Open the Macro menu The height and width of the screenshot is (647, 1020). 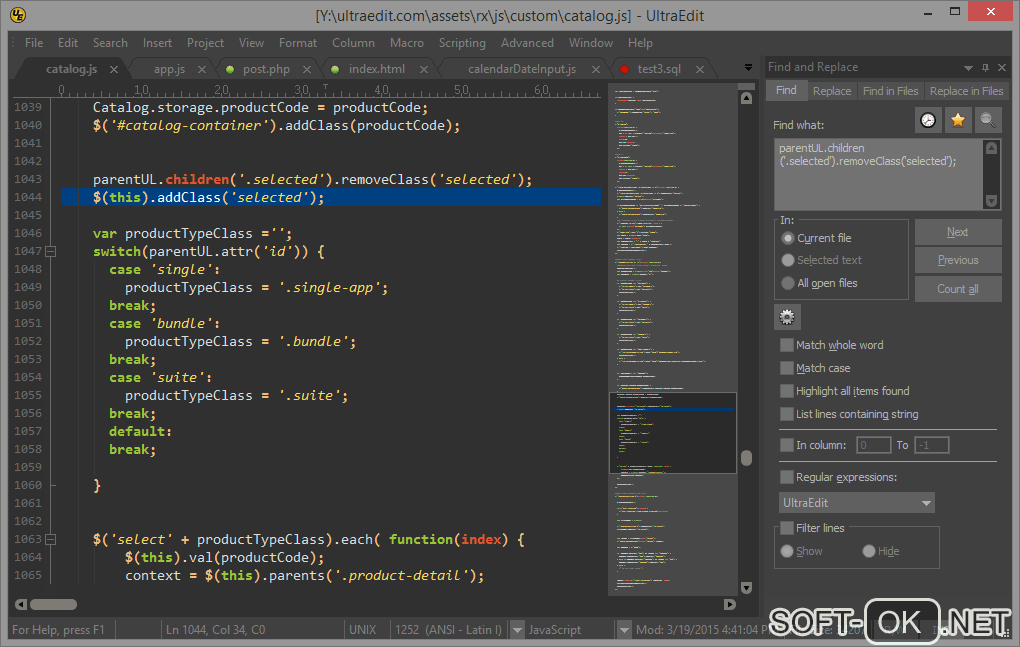[406, 43]
